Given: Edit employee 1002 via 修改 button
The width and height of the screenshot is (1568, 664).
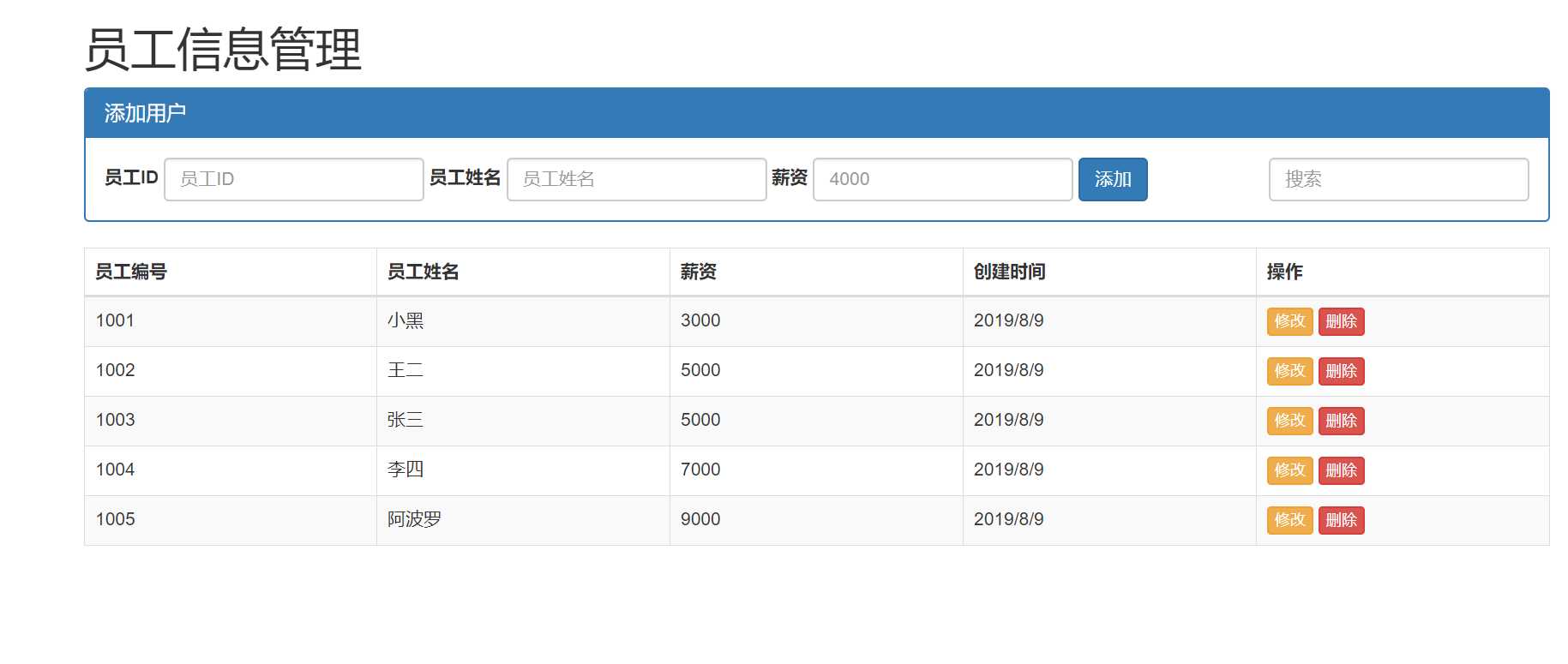Looking at the screenshot, I should (x=1290, y=371).
